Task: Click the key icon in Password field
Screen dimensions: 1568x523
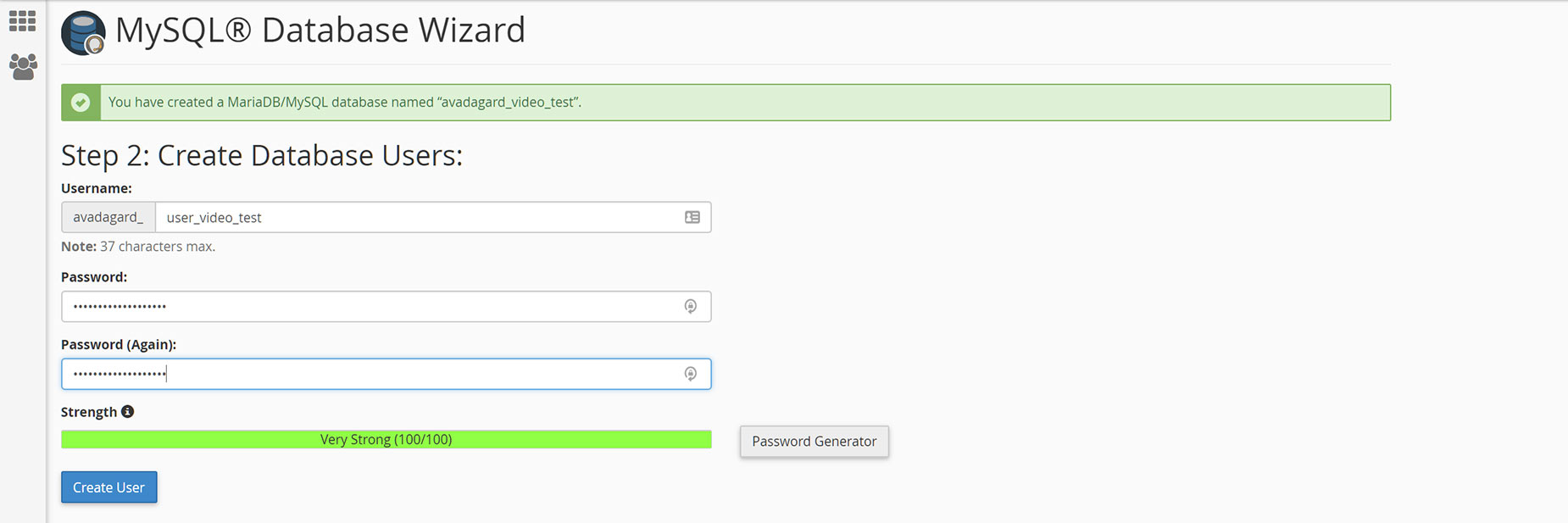Action: (x=691, y=306)
